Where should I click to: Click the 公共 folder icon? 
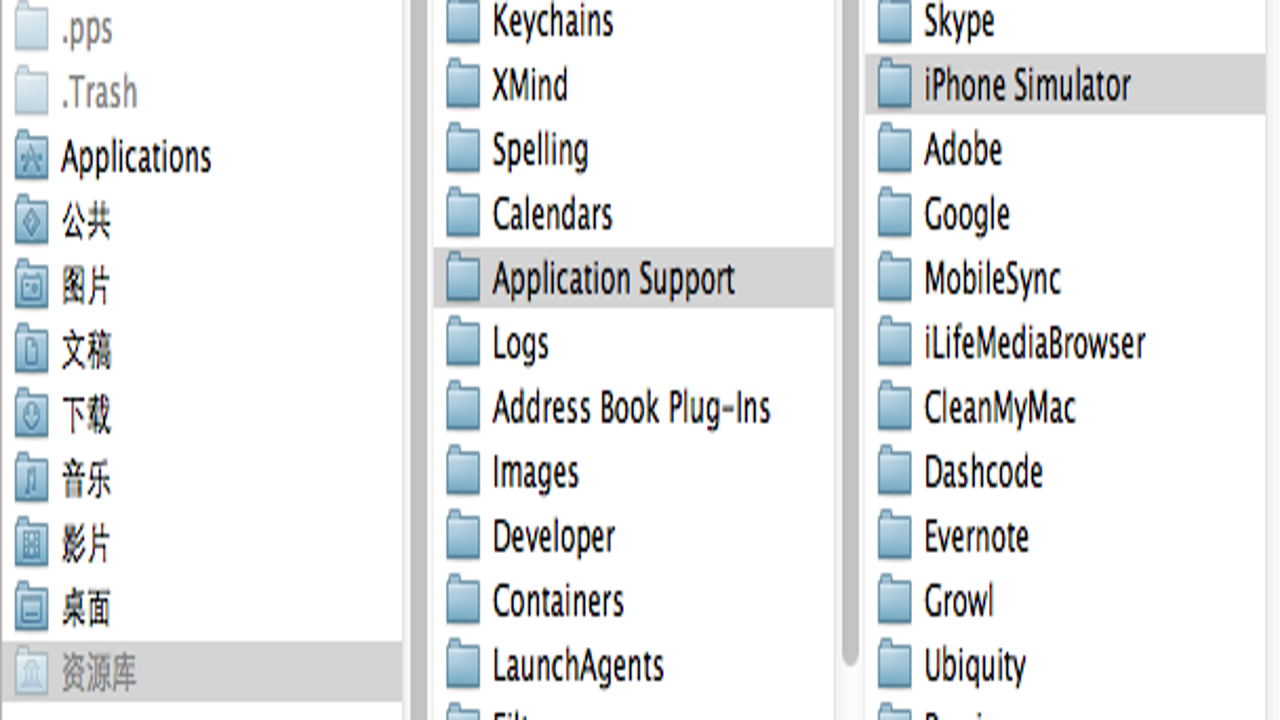(x=32, y=222)
